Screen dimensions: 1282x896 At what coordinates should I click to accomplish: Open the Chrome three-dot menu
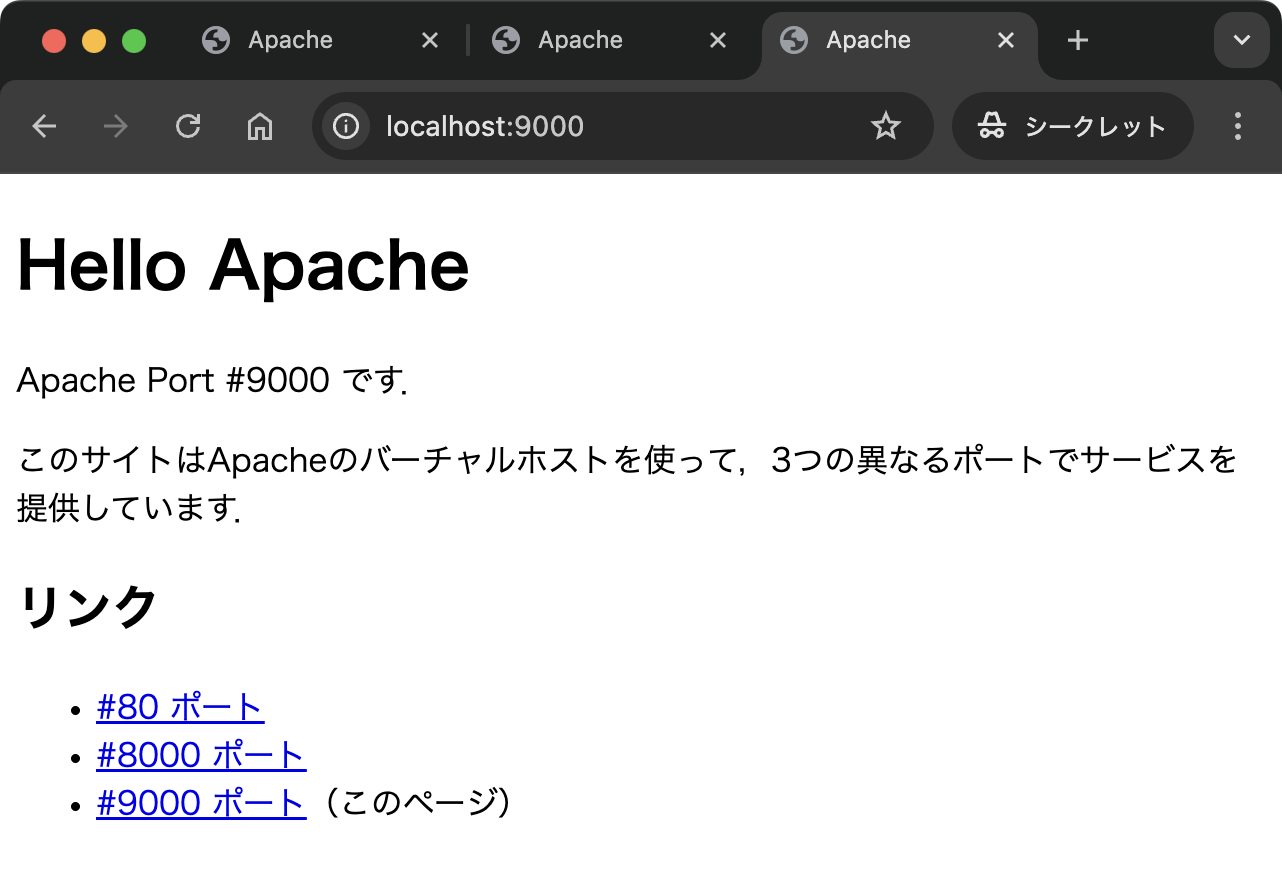[x=1238, y=126]
